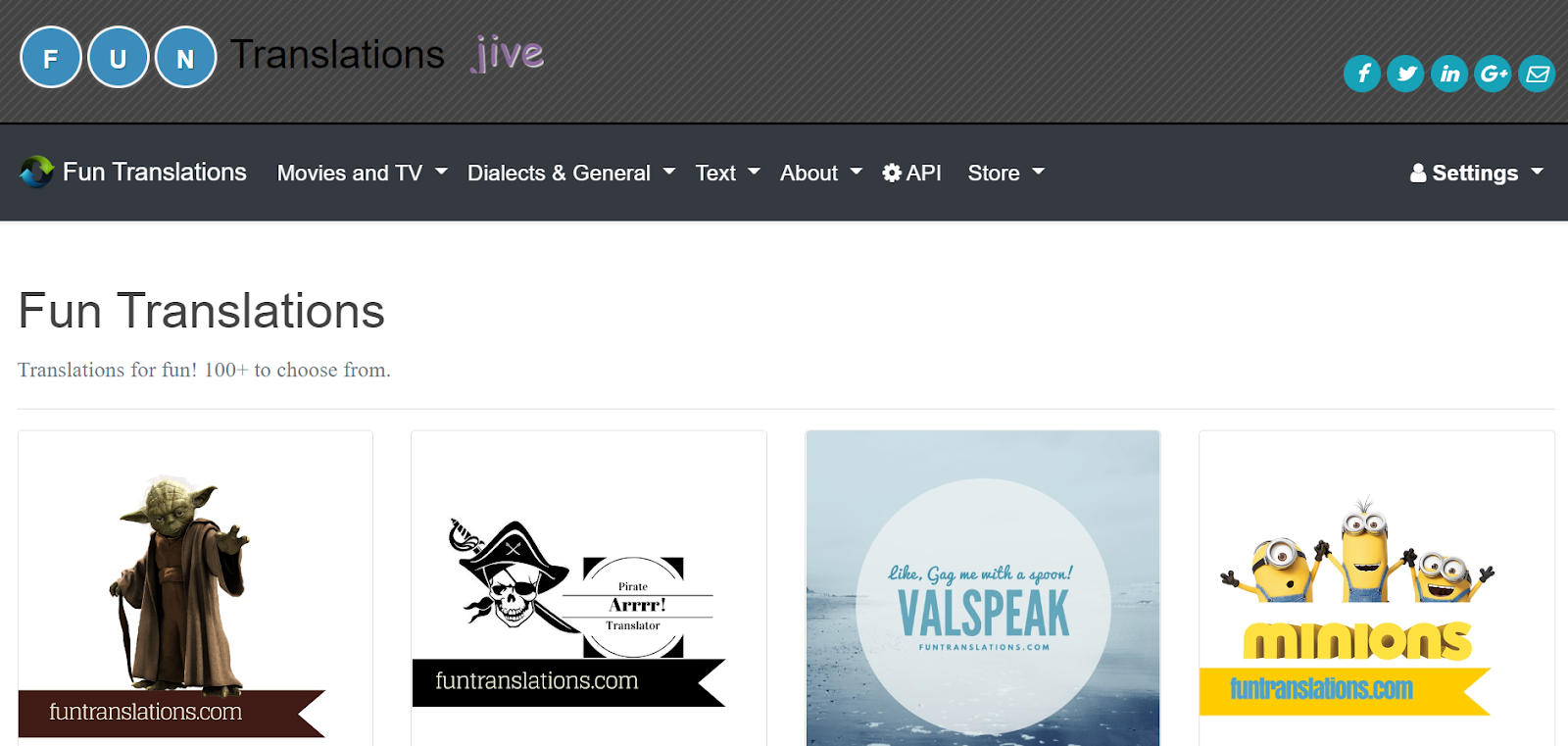Open the Valspeak translator card
The image size is (1568, 746).
pos(983,588)
